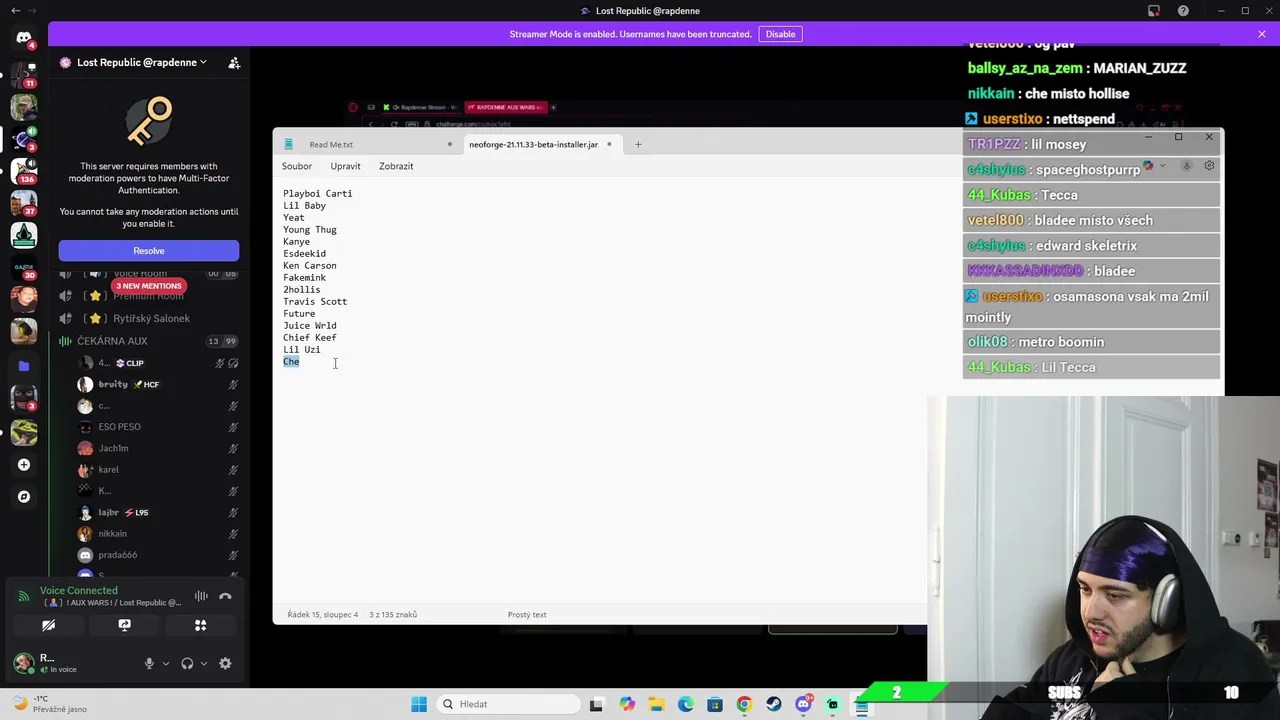
Task: Disconnect from the voice channel
Action: 225,596
